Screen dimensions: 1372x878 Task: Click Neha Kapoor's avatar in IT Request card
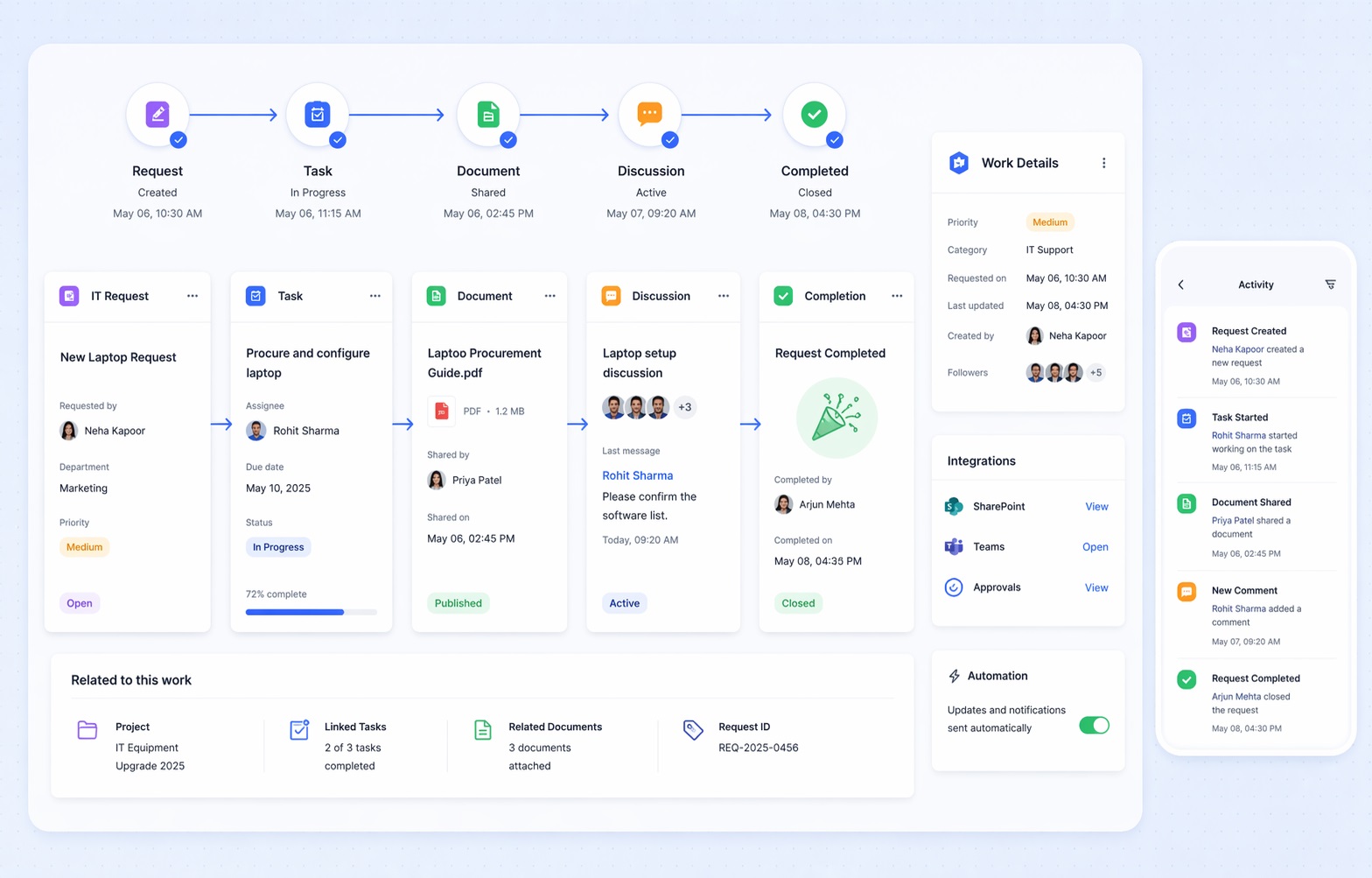click(68, 431)
